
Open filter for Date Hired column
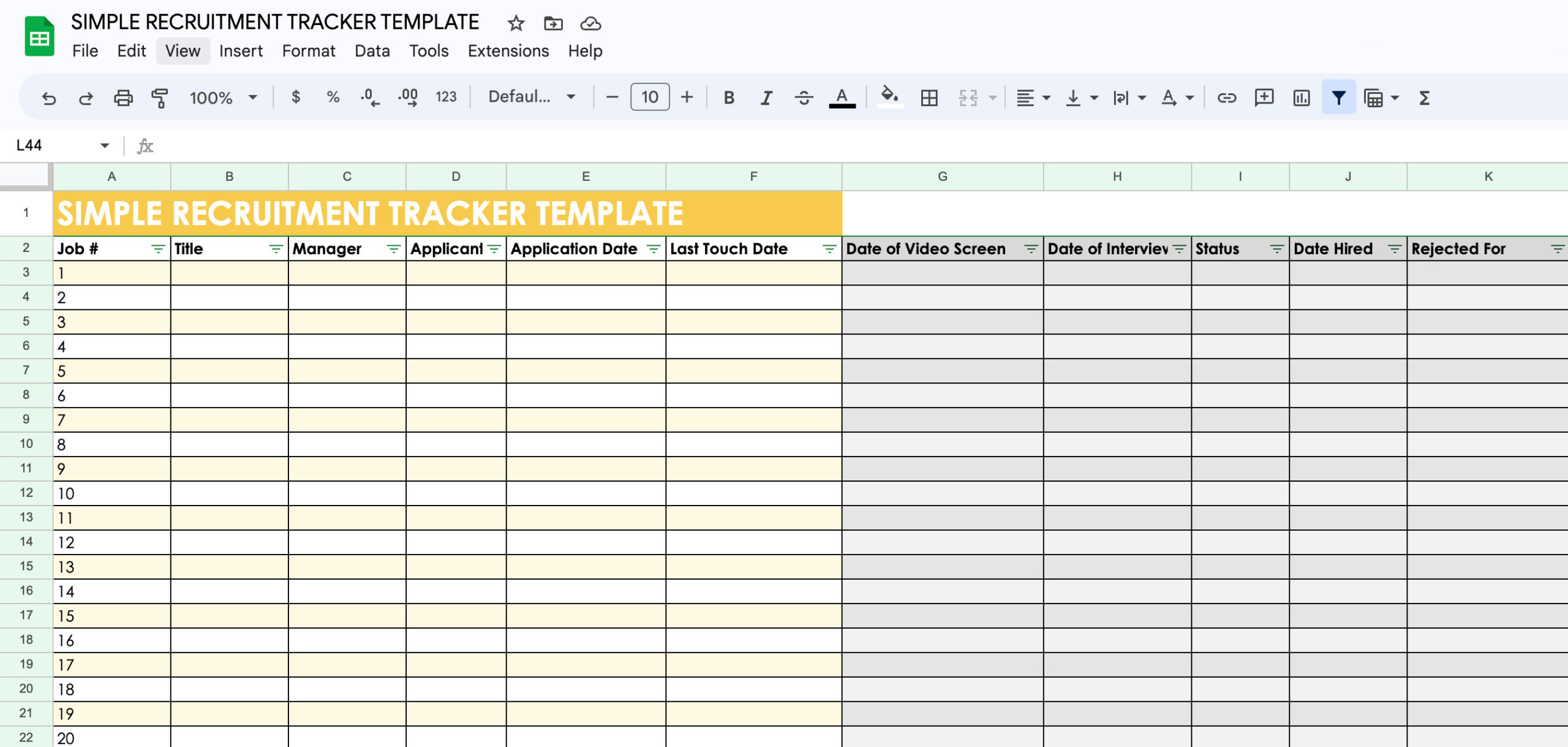(1395, 249)
